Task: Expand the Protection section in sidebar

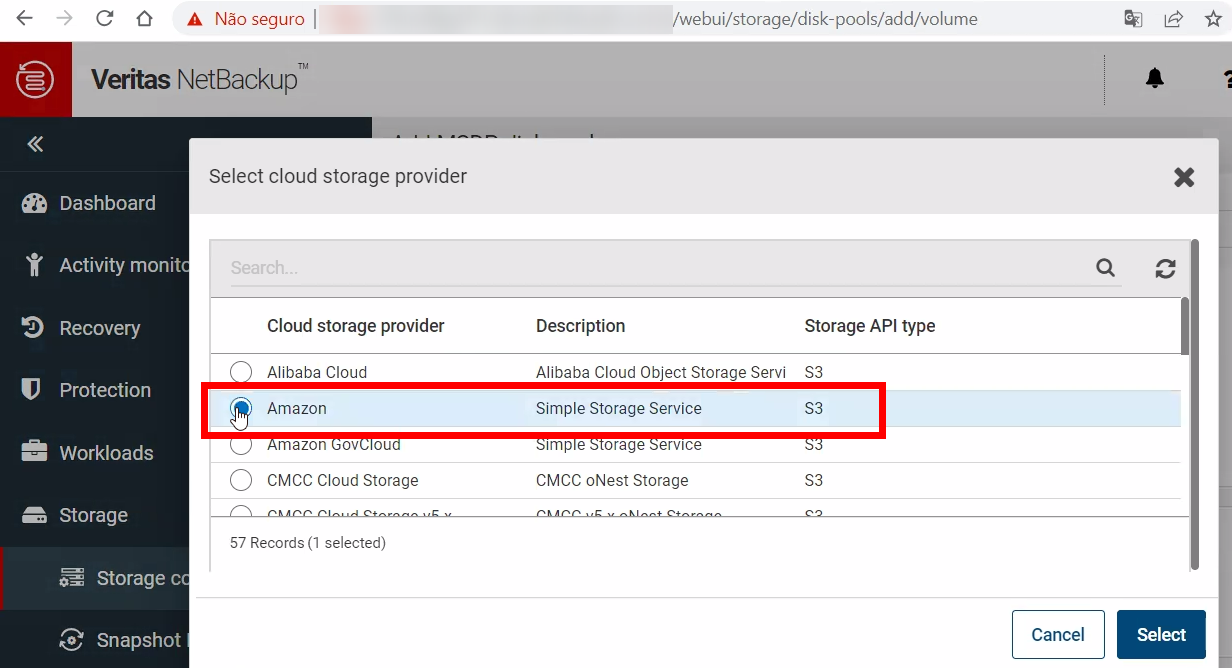Action: click(105, 390)
